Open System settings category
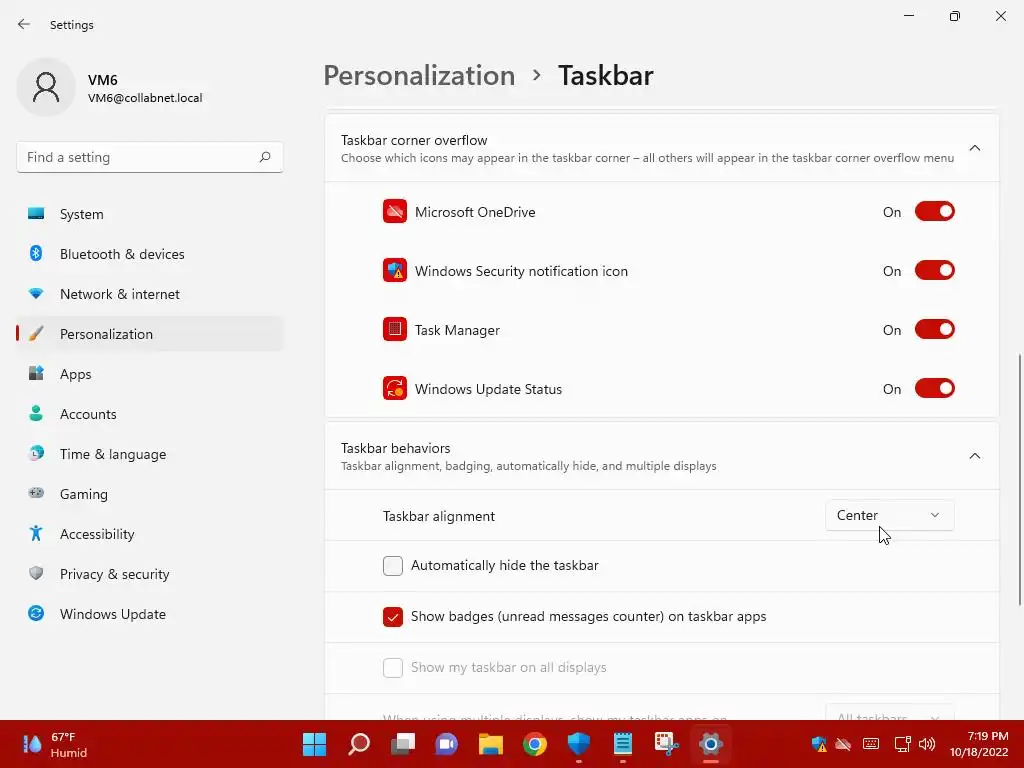The height and width of the screenshot is (768, 1024). point(150,214)
